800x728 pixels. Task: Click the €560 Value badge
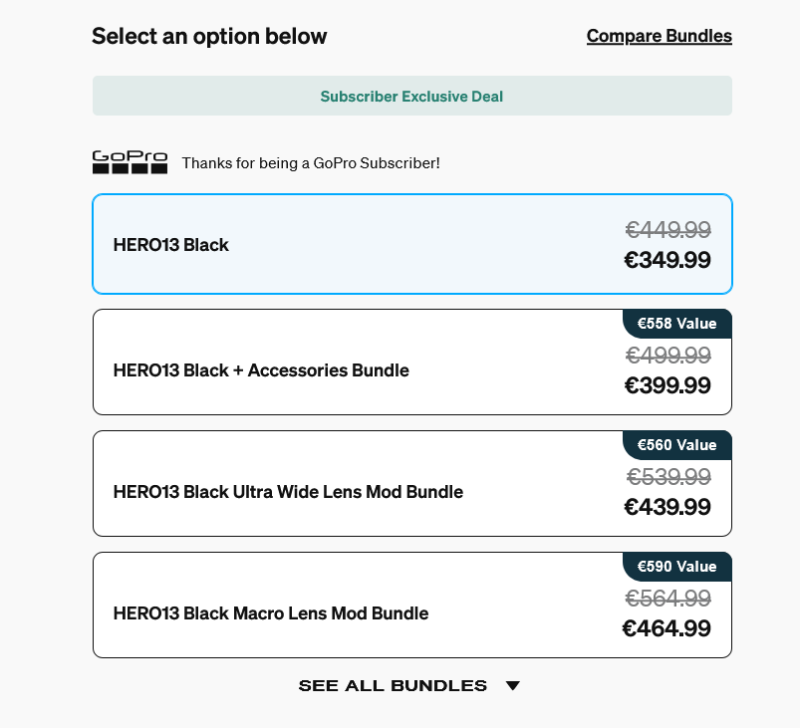coord(677,445)
